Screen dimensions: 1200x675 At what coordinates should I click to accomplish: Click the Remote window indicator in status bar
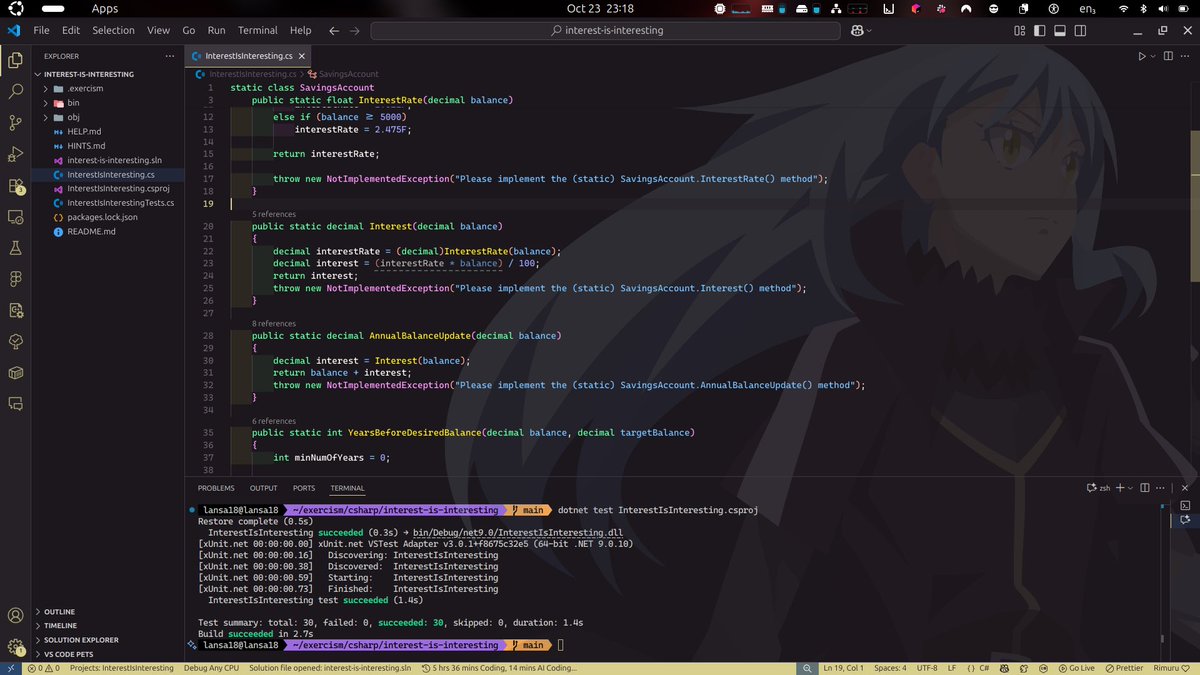click(x=10, y=668)
